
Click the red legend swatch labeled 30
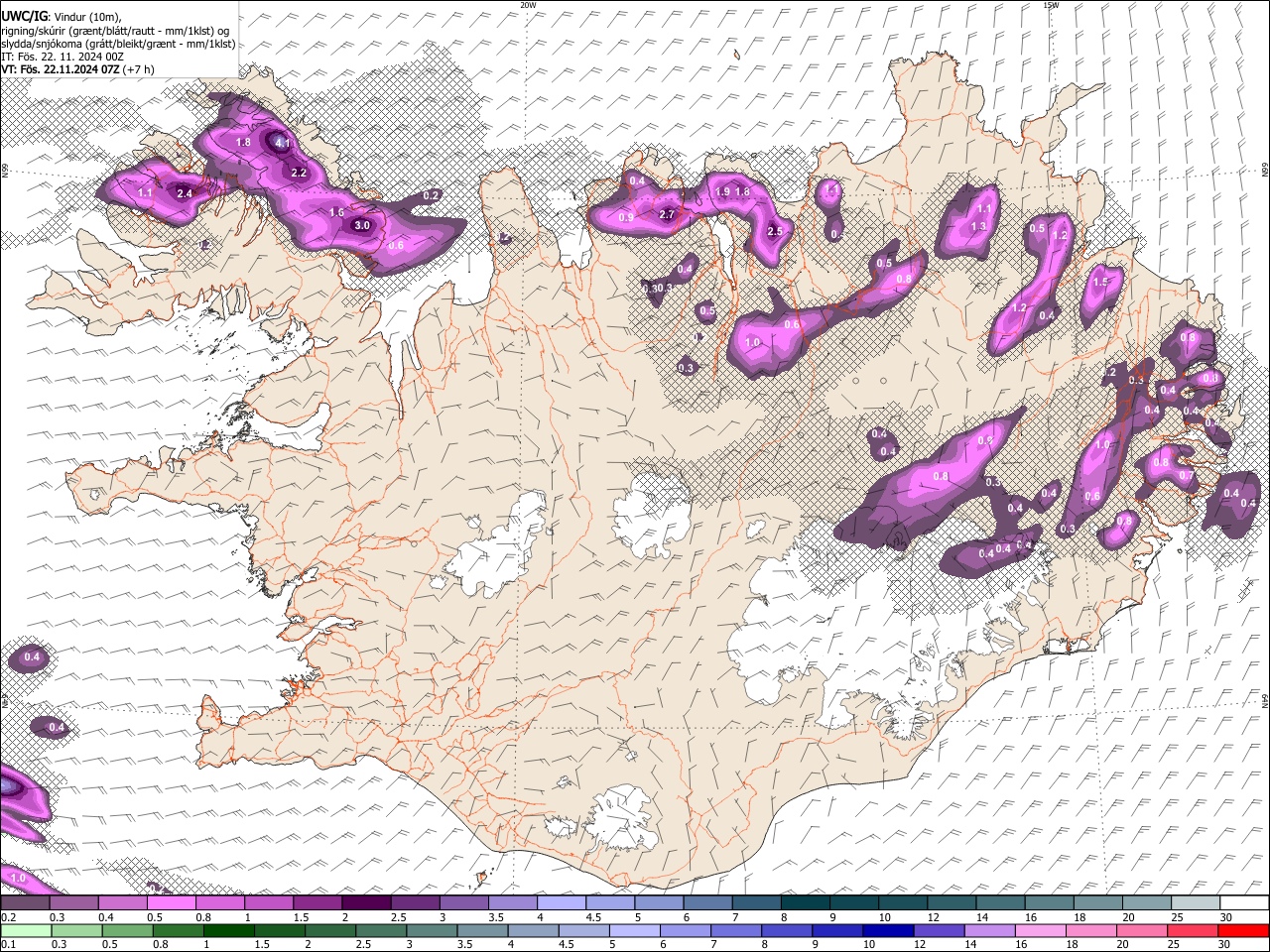pyautogui.click(x=1244, y=931)
